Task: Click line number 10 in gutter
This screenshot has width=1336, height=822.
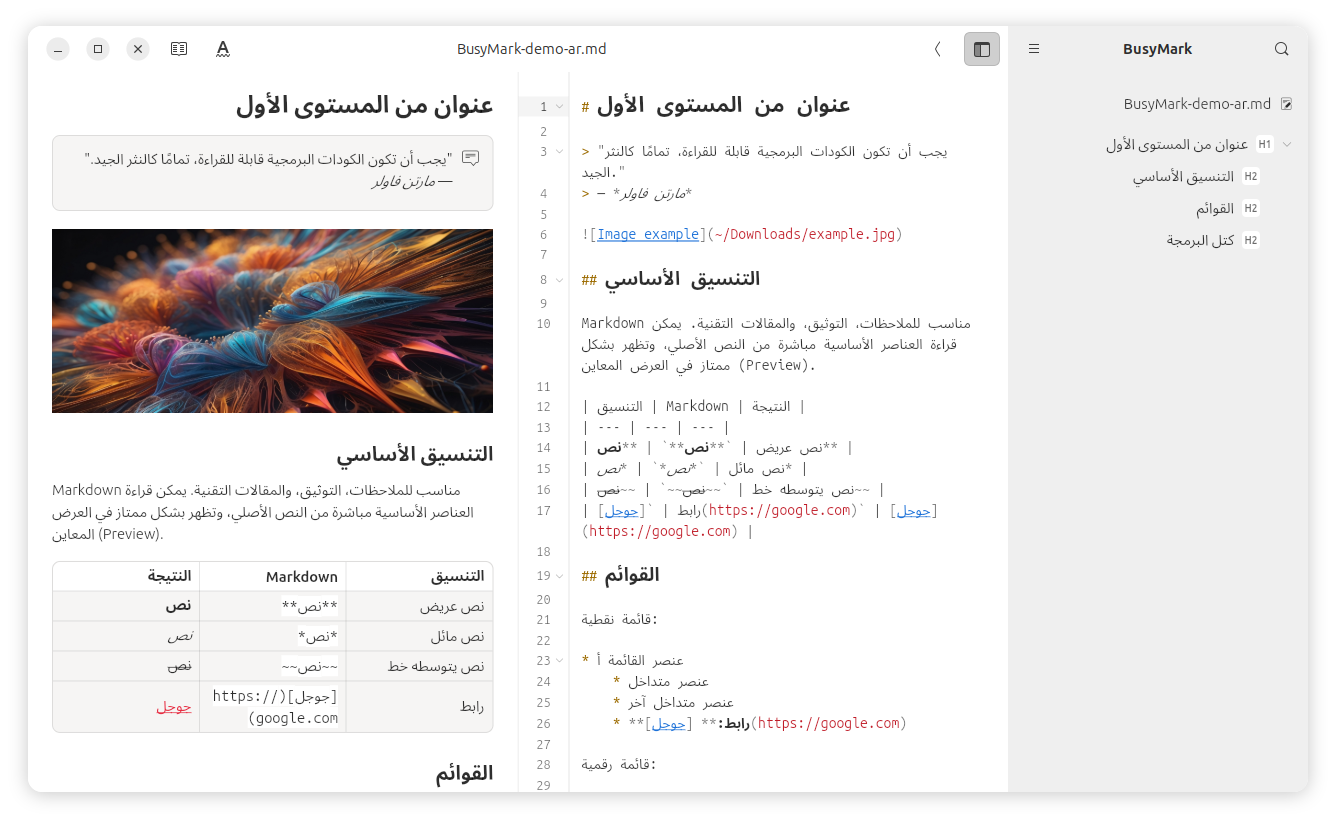Action: pos(543,324)
